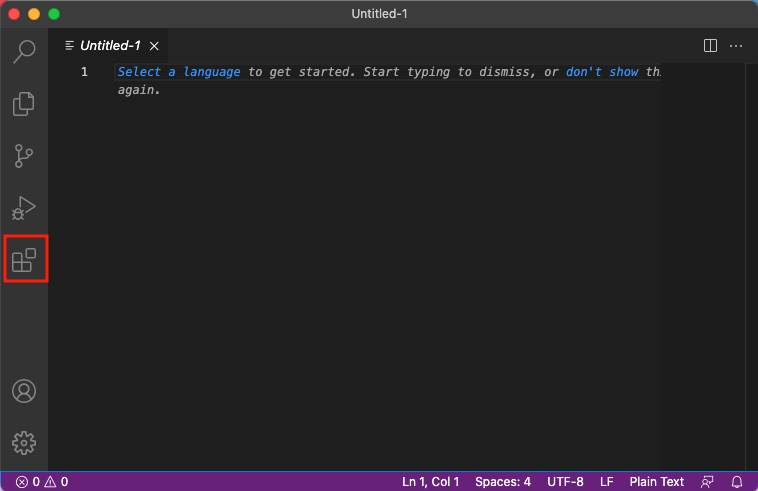Open the notifications bell
Viewport: 758px width, 491px height.
tap(738, 482)
